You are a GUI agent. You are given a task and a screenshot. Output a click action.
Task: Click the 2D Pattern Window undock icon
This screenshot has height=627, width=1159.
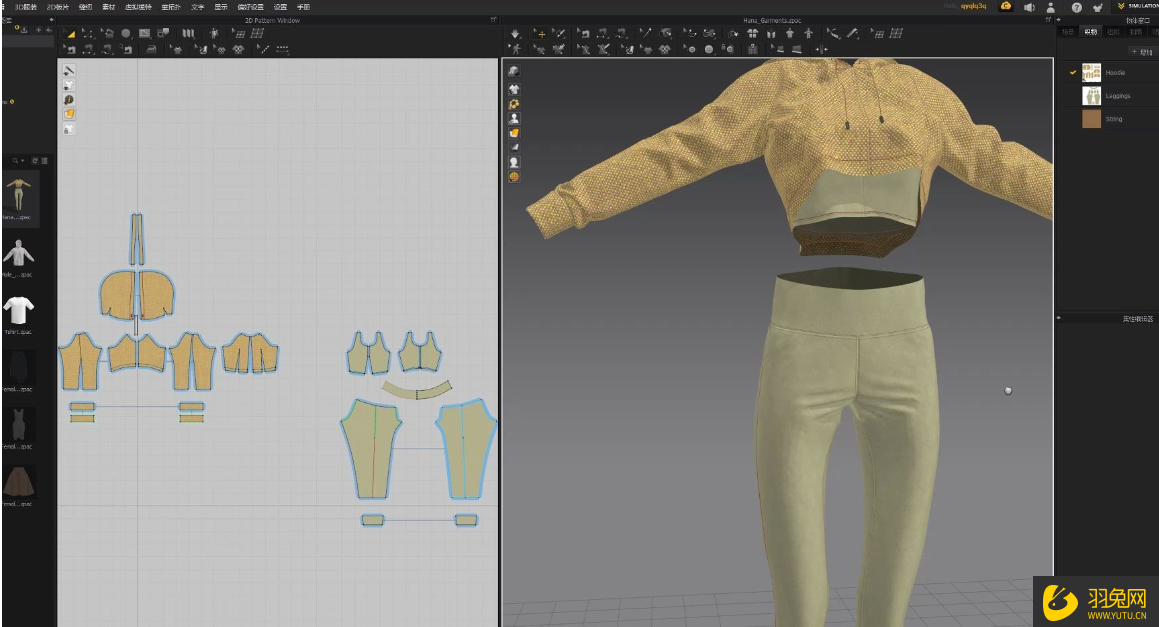click(493, 19)
